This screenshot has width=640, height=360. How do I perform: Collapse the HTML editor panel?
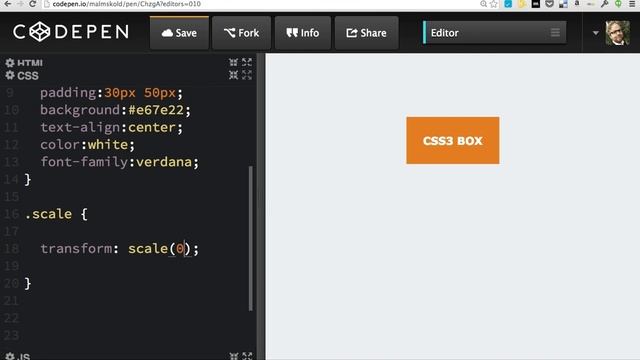click(x=233, y=62)
